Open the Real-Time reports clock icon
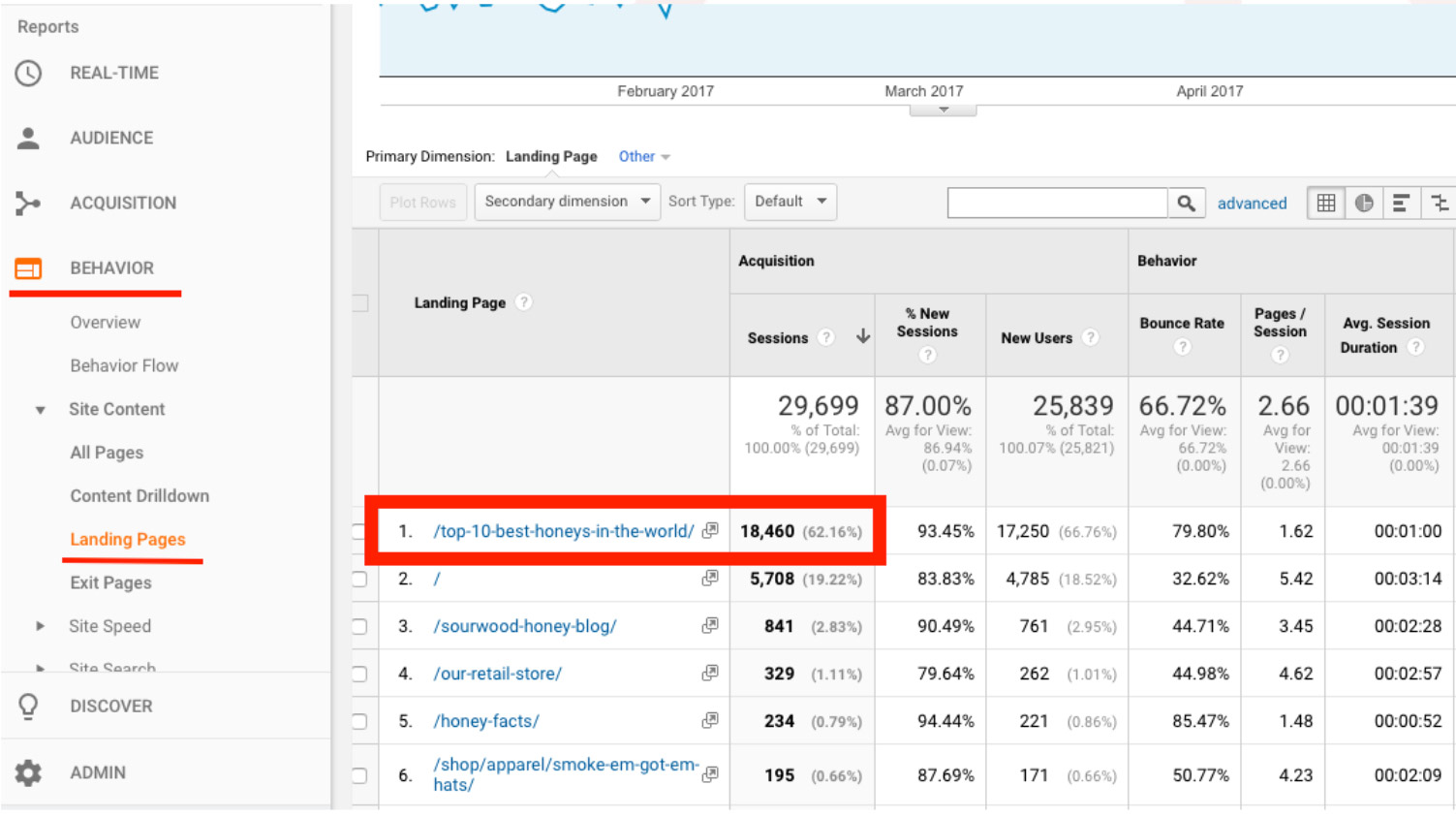 (28, 74)
